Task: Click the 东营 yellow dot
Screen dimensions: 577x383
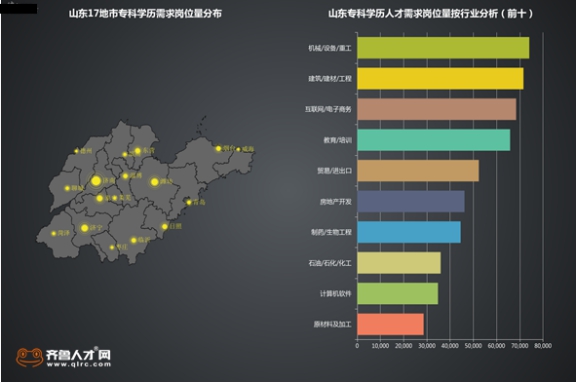Action: pyautogui.click(x=138, y=151)
